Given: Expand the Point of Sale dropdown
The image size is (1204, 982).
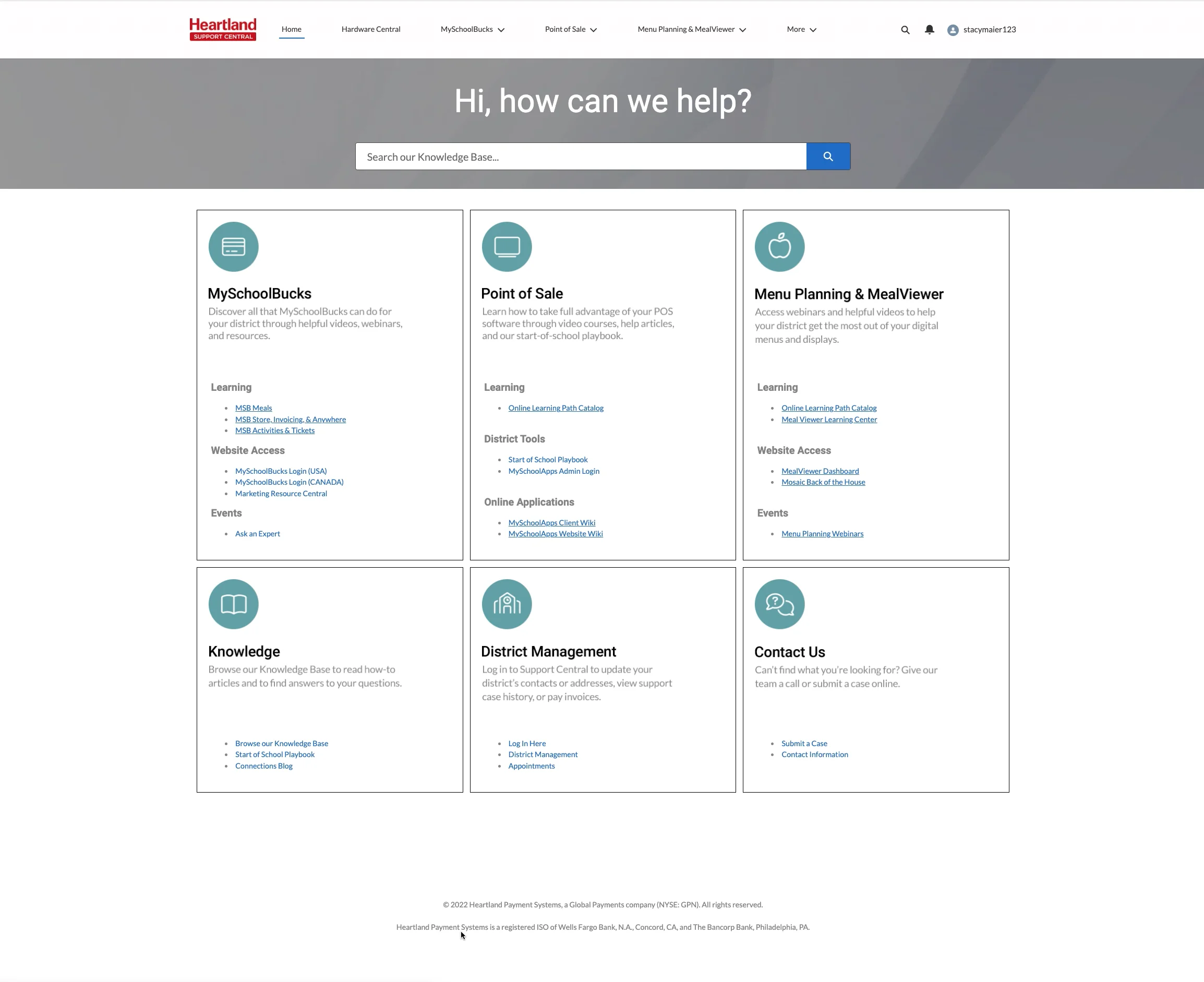Looking at the screenshot, I should 571,29.
